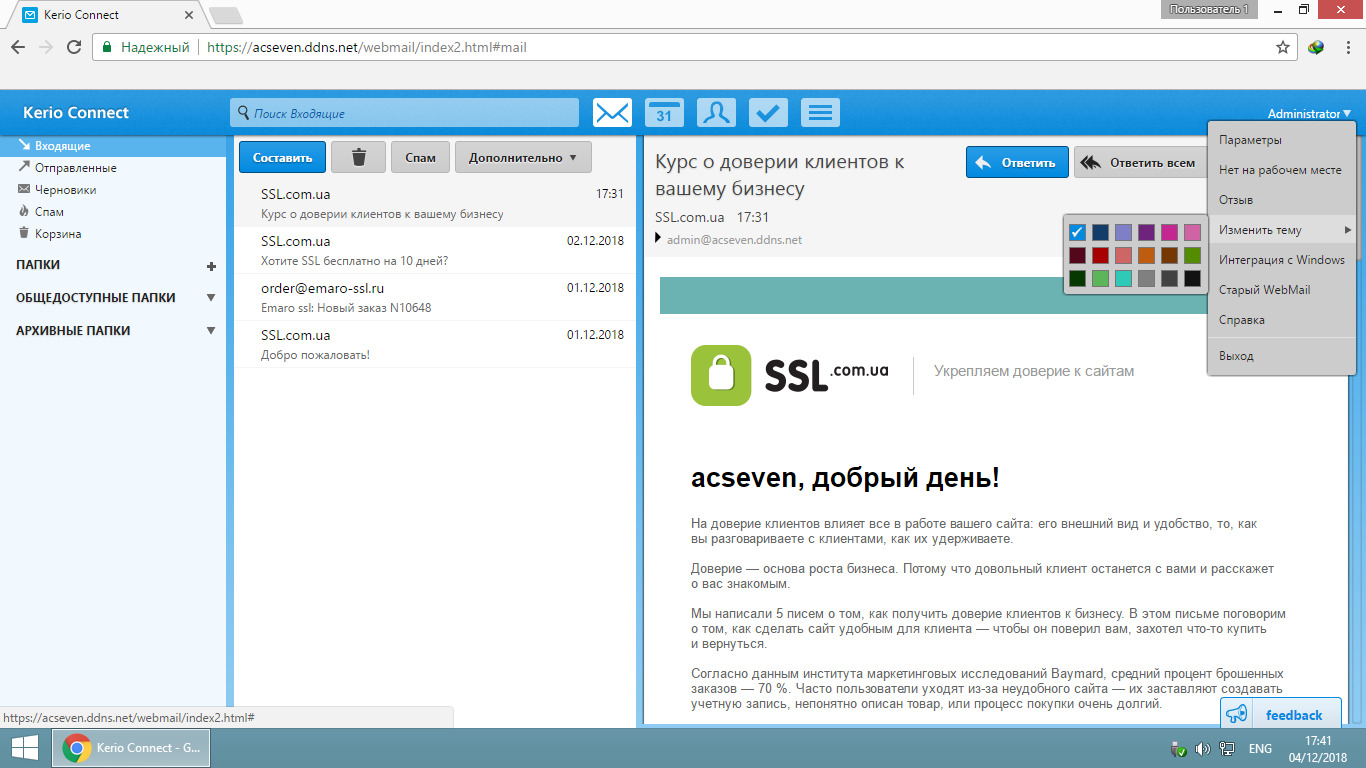1366x768 pixels.
Task: Add new folder with plus icon beside ПАПКИ
Action: (211, 266)
